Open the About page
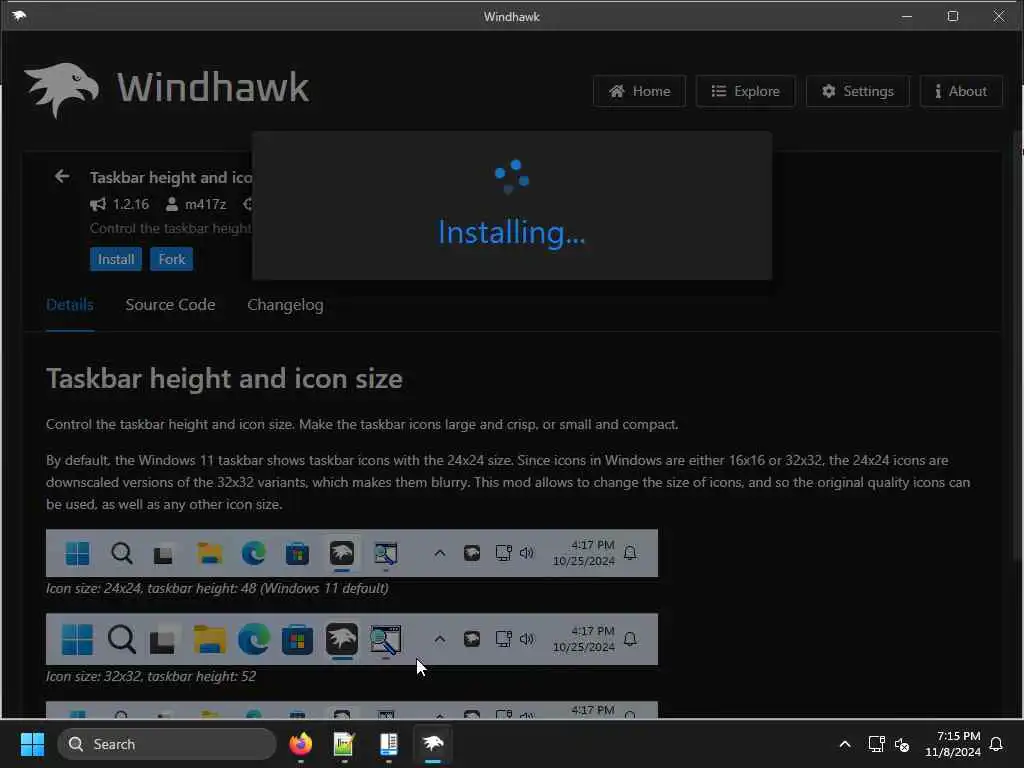This screenshot has width=1024, height=768. (x=961, y=91)
